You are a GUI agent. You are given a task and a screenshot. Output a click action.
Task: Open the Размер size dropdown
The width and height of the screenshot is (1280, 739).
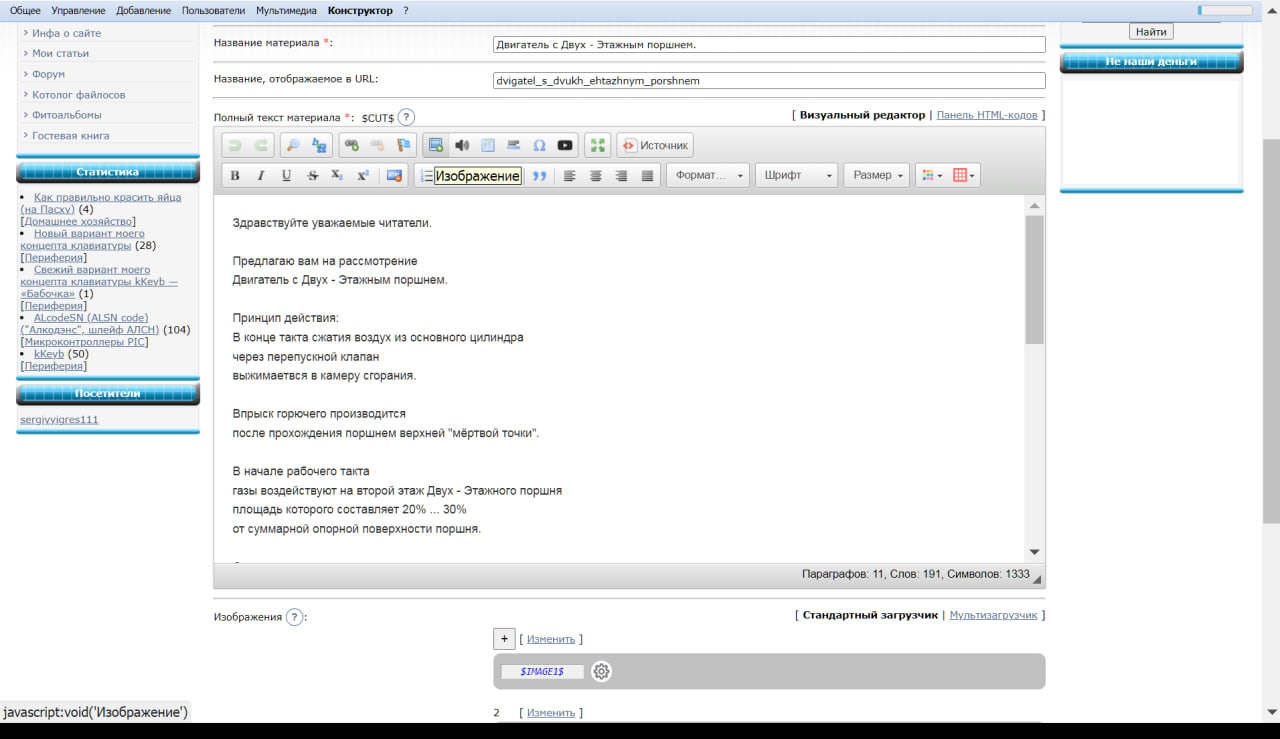[x=877, y=176]
